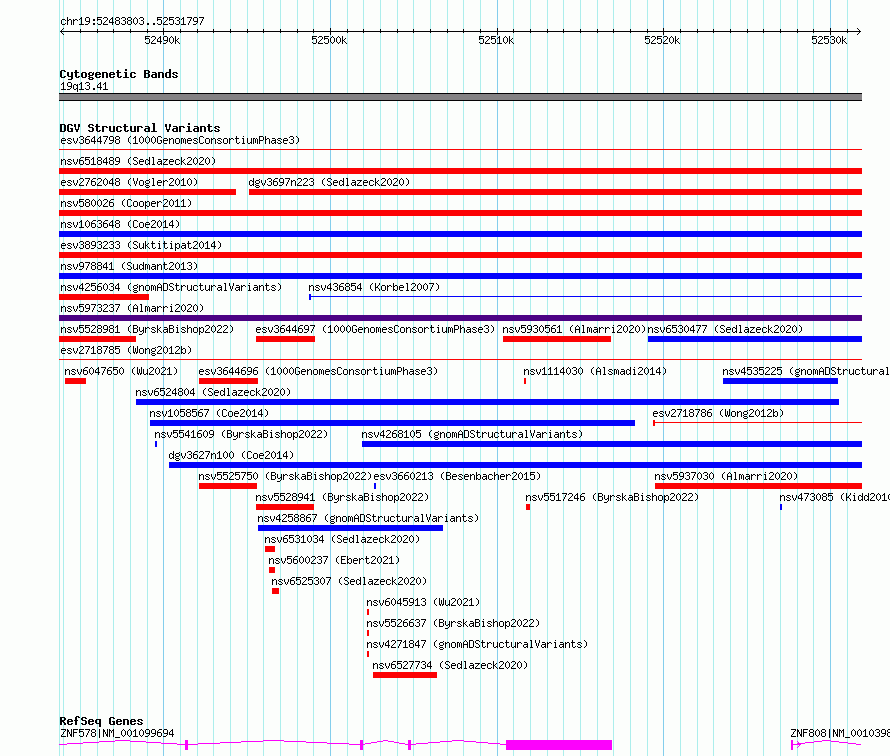890x756 pixels.
Task: Click the 52530k ruler tick label
Action: pyautogui.click(x=829, y=40)
